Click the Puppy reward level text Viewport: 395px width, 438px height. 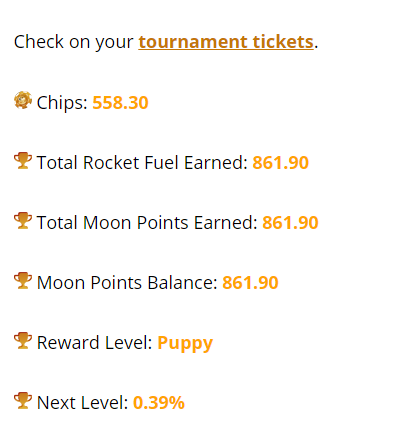(185, 343)
